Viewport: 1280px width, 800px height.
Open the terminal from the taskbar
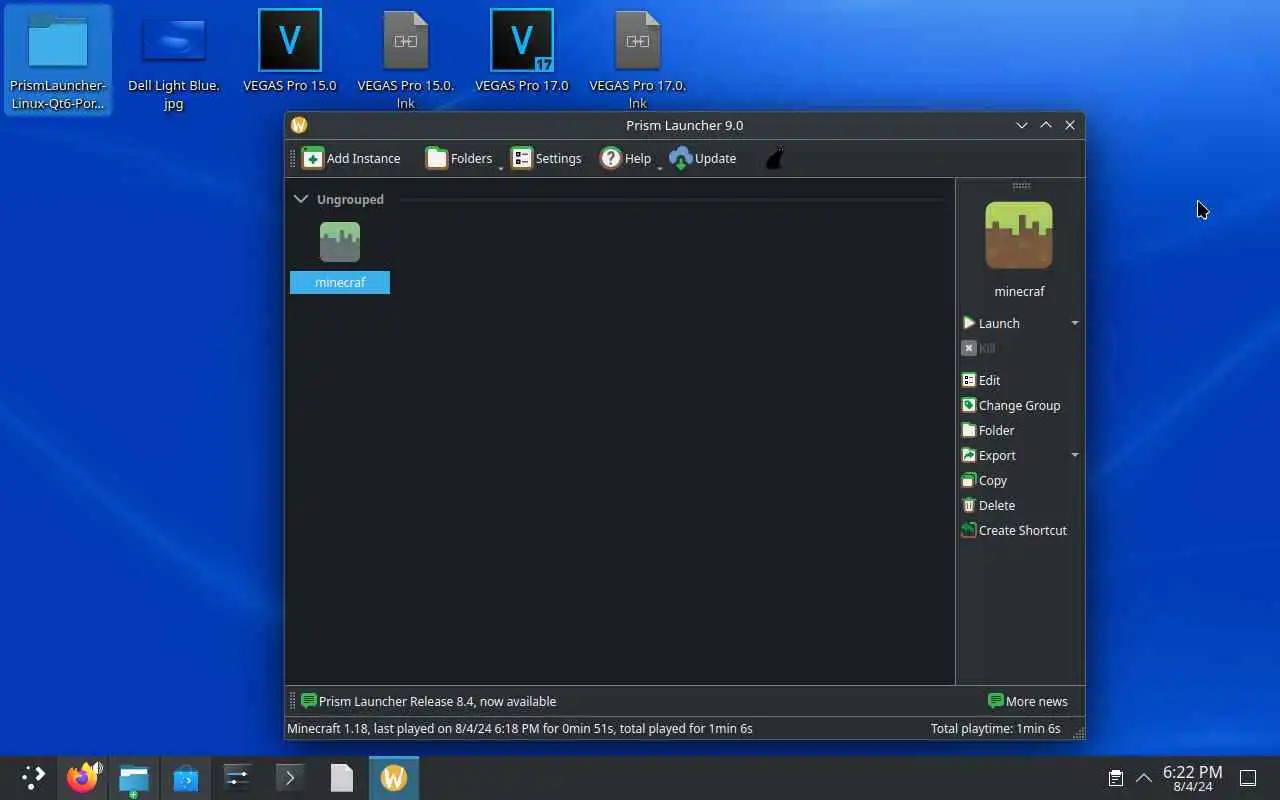click(290, 778)
